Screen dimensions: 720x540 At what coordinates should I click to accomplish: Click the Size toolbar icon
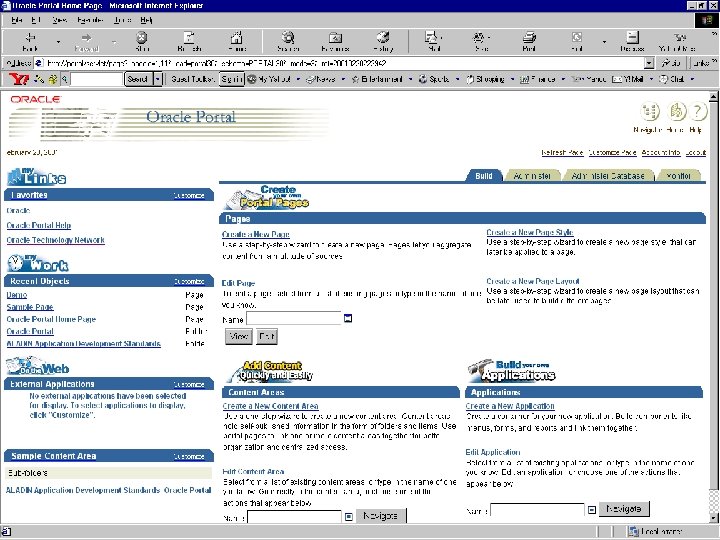(481, 41)
